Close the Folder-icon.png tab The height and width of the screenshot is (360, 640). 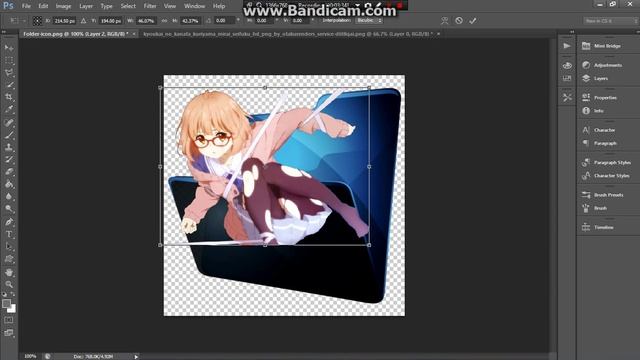coord(134,34)
